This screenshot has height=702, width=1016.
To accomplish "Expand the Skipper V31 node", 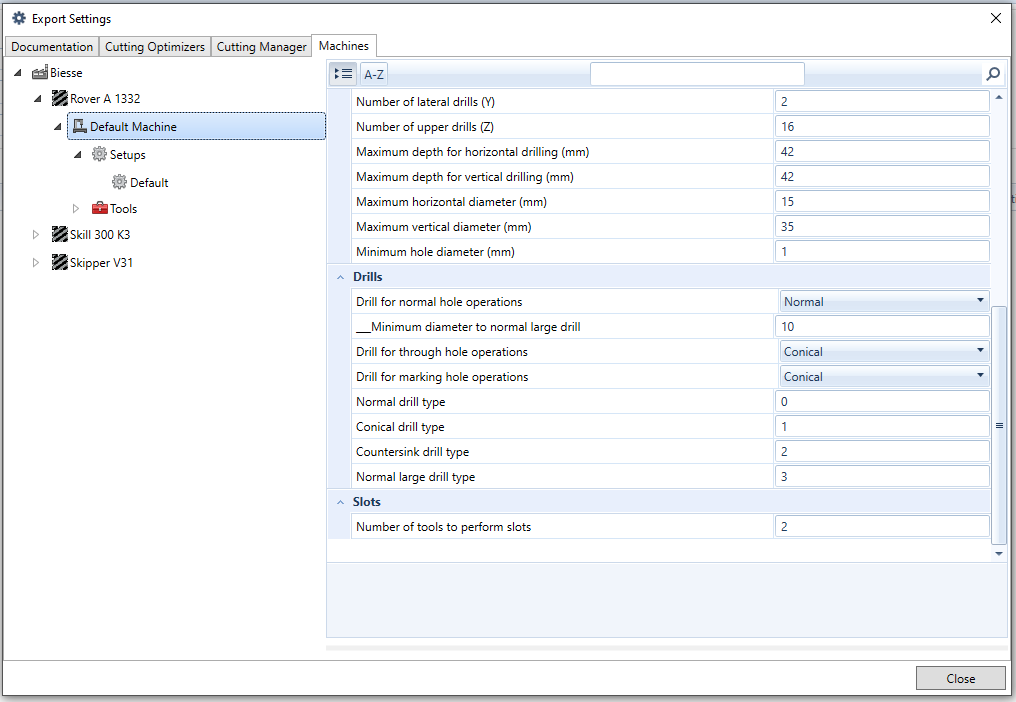I will 36,263.
